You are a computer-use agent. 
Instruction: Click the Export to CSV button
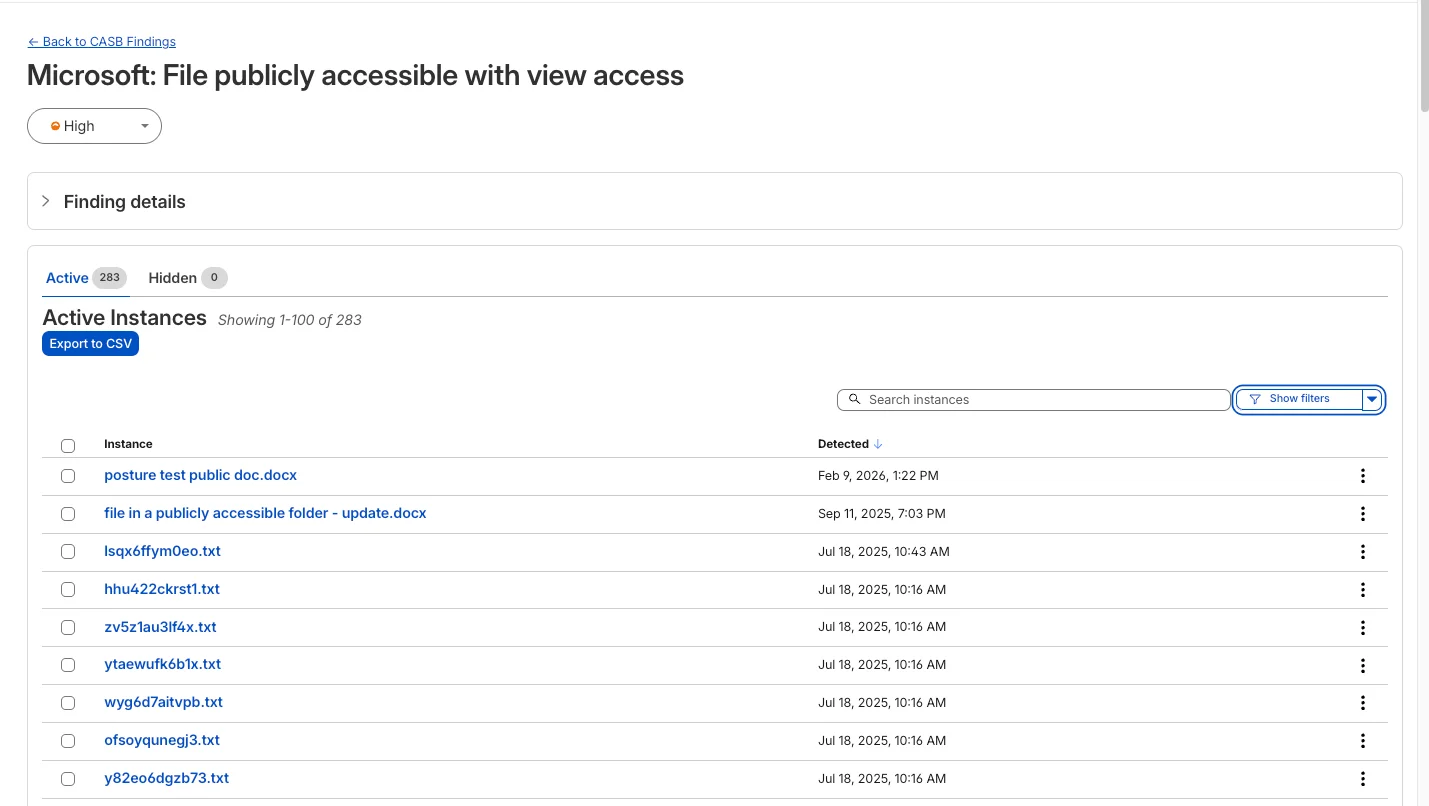[x=90, y=344]
